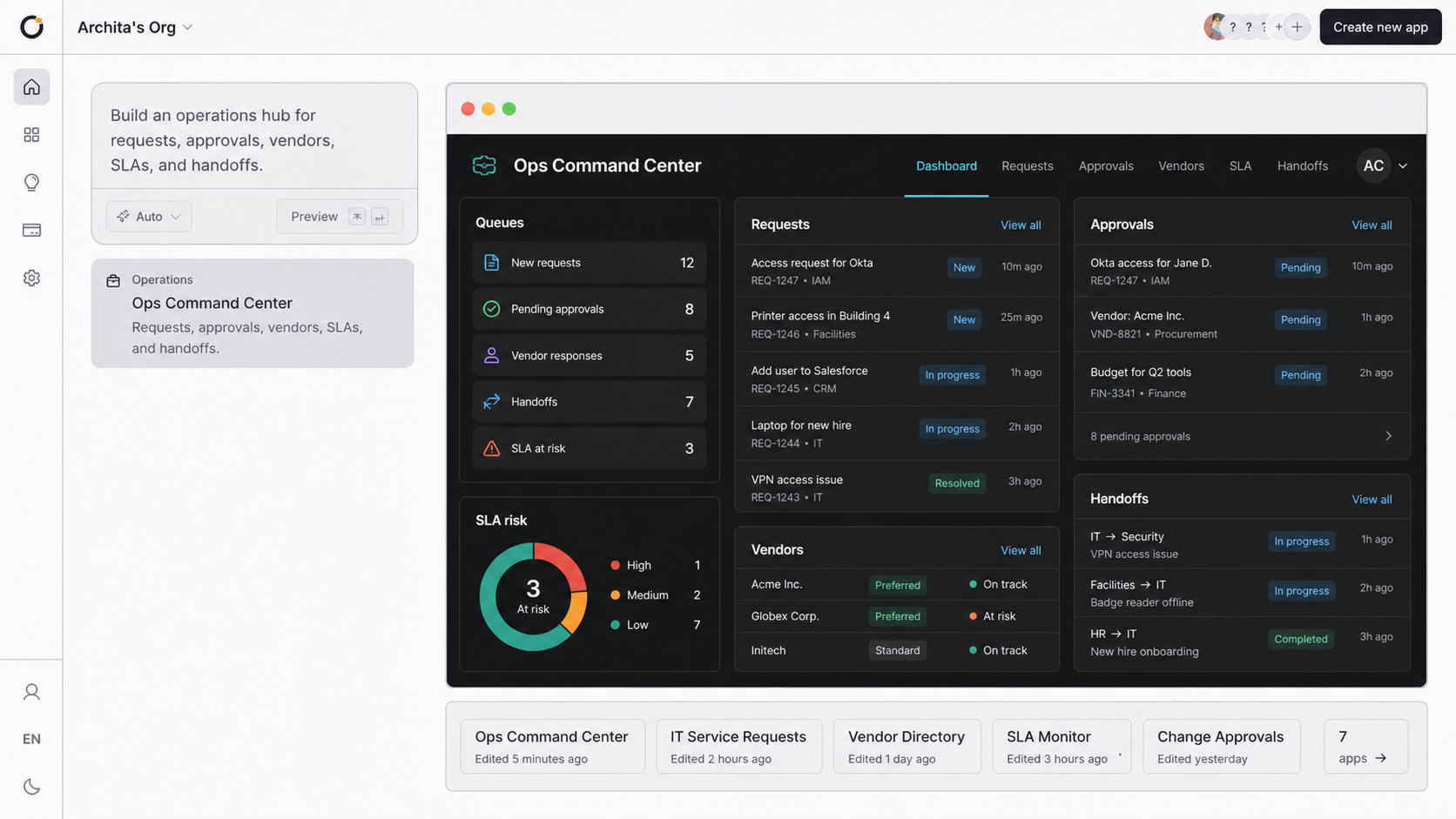Image resolution: width=1456 pixels, height=819 pixels.
Task: Click the SLA at risk warning icon
Action: [x=491, y=448]
